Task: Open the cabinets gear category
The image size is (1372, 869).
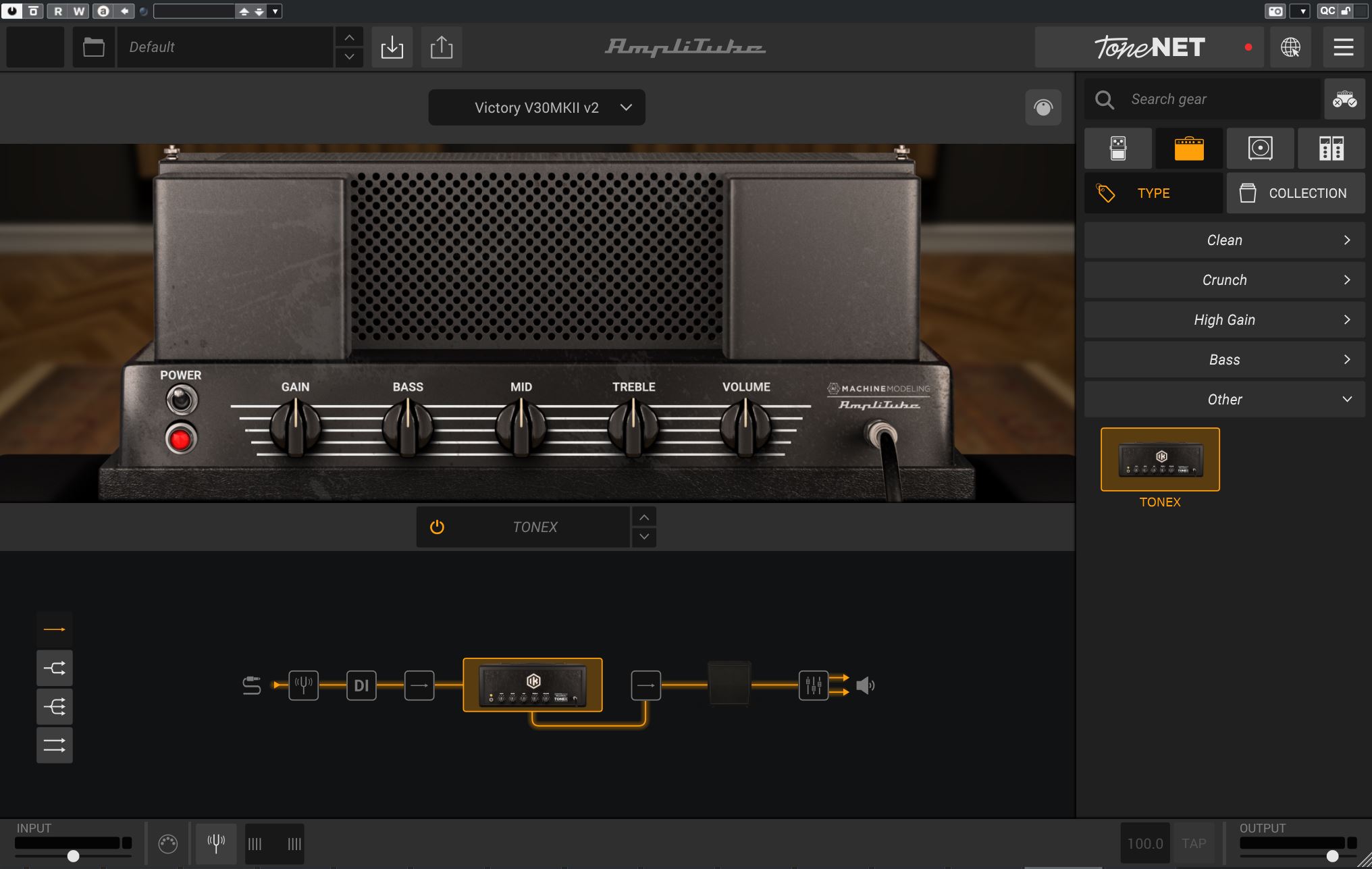Action: click(1260, 148)
